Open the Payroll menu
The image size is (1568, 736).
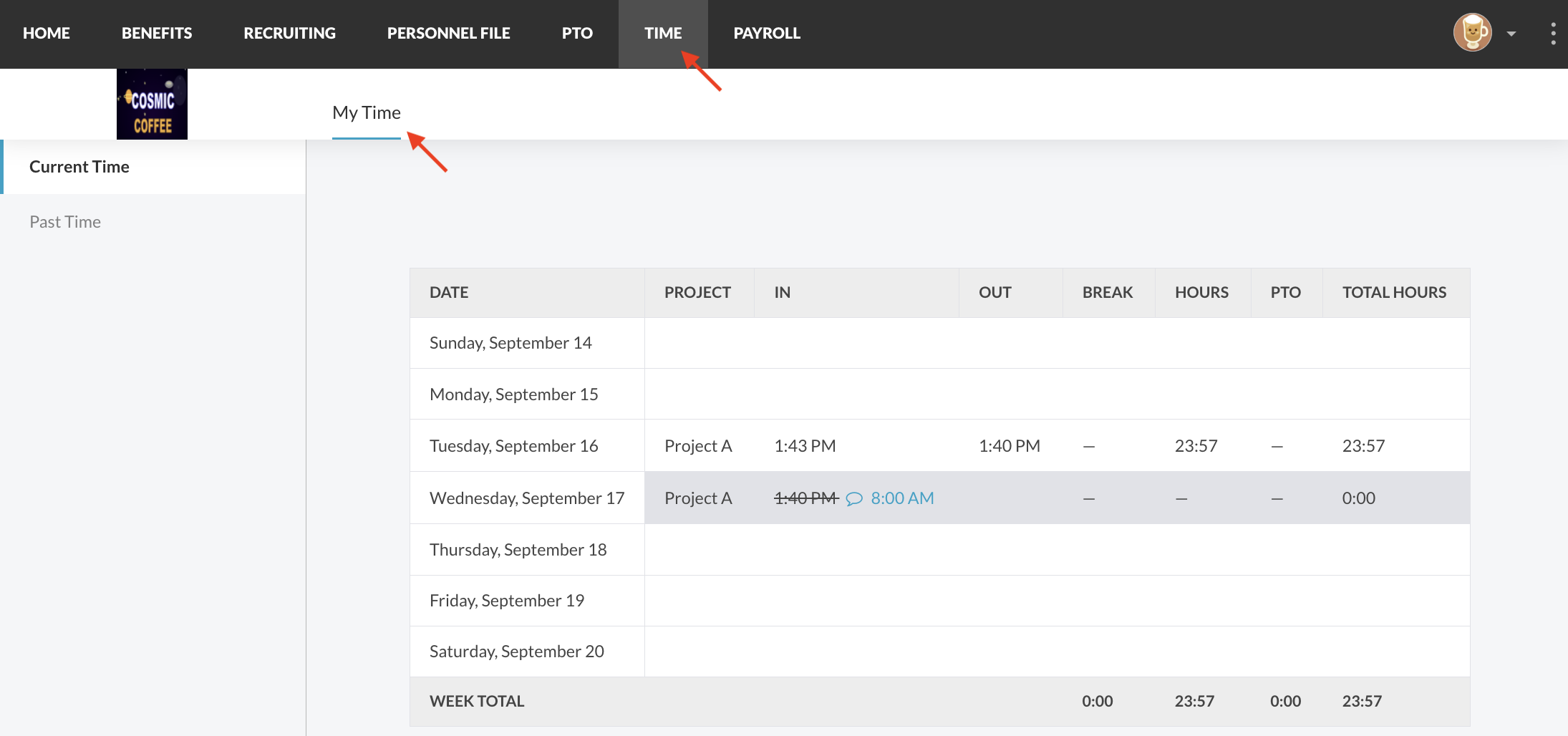point(767,34)
